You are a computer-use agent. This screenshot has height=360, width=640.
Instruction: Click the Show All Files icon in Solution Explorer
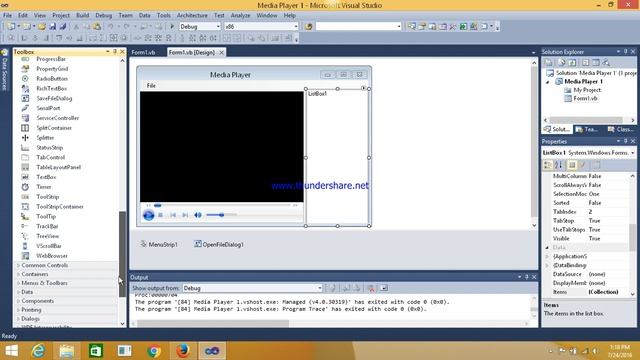[x=562, y=62]
